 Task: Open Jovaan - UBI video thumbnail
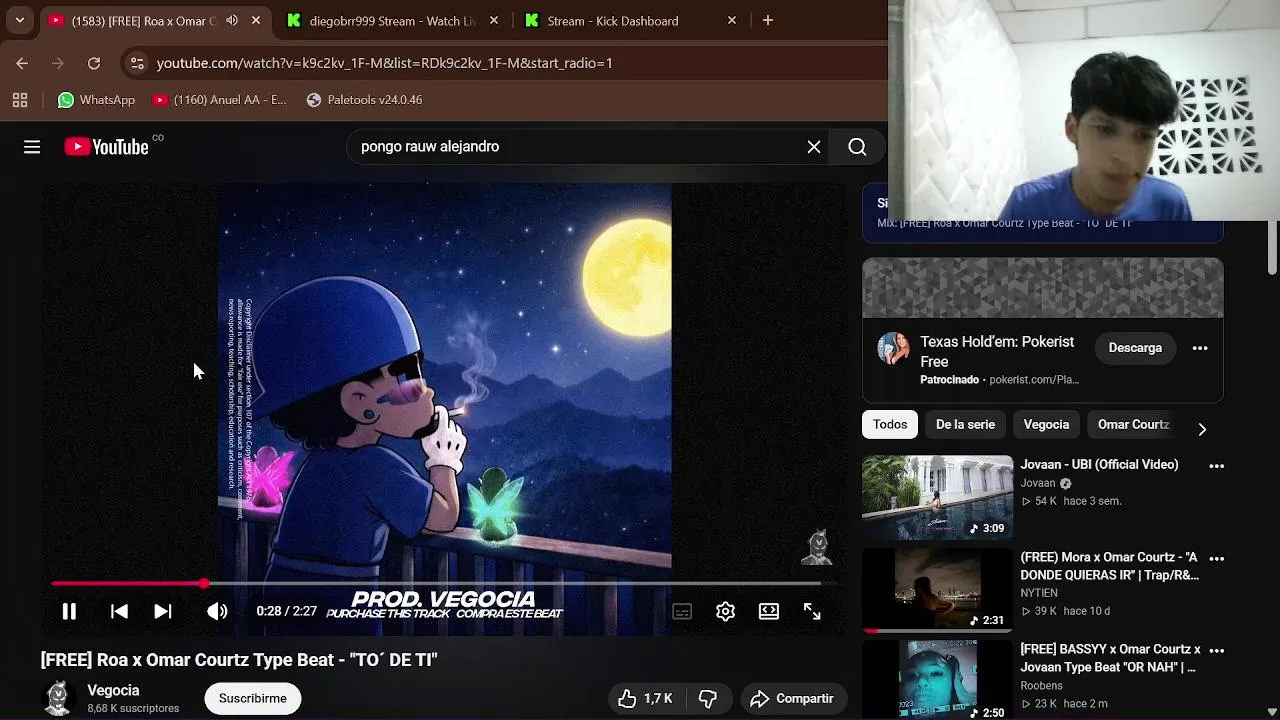[937, 498]
